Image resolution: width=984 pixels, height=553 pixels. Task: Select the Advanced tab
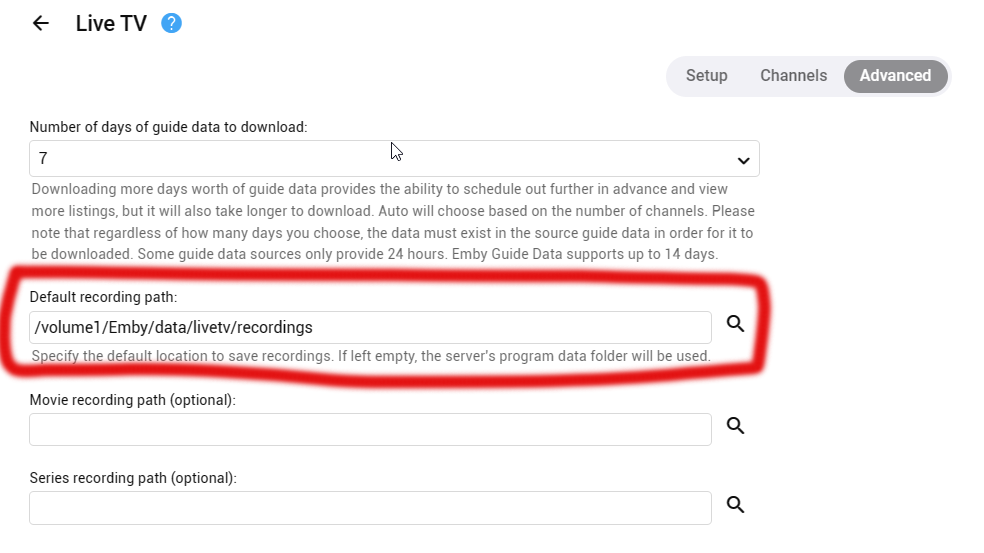point(895,76)
